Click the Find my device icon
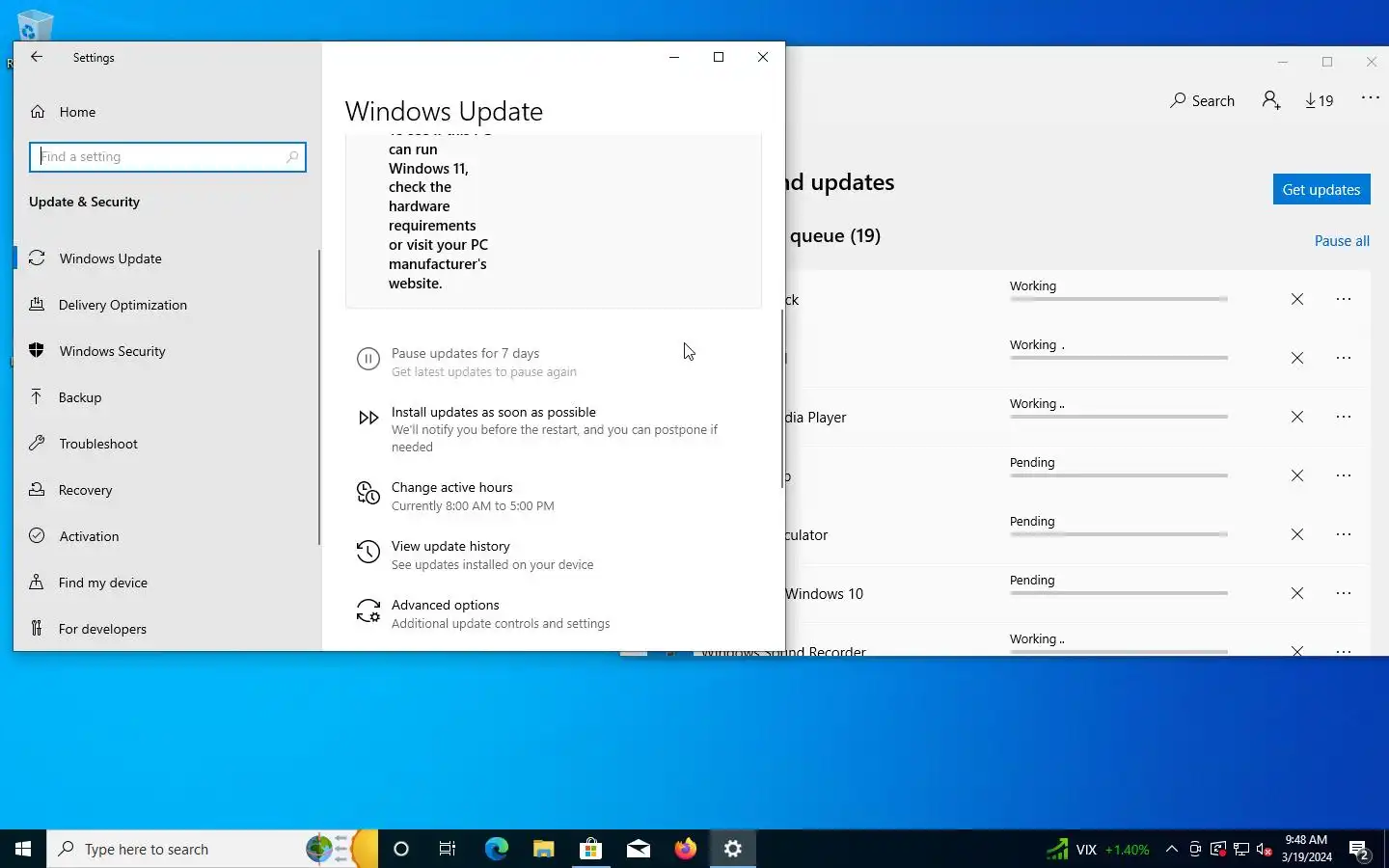The width and height of the screenshot is (1389, 868). click(x=37, y=583)
